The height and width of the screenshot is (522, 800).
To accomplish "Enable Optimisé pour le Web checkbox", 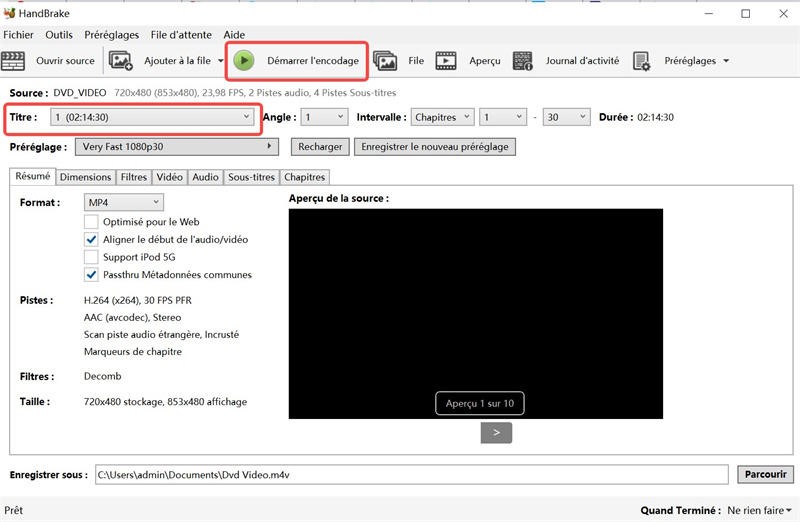I will (x=91, y=221).
